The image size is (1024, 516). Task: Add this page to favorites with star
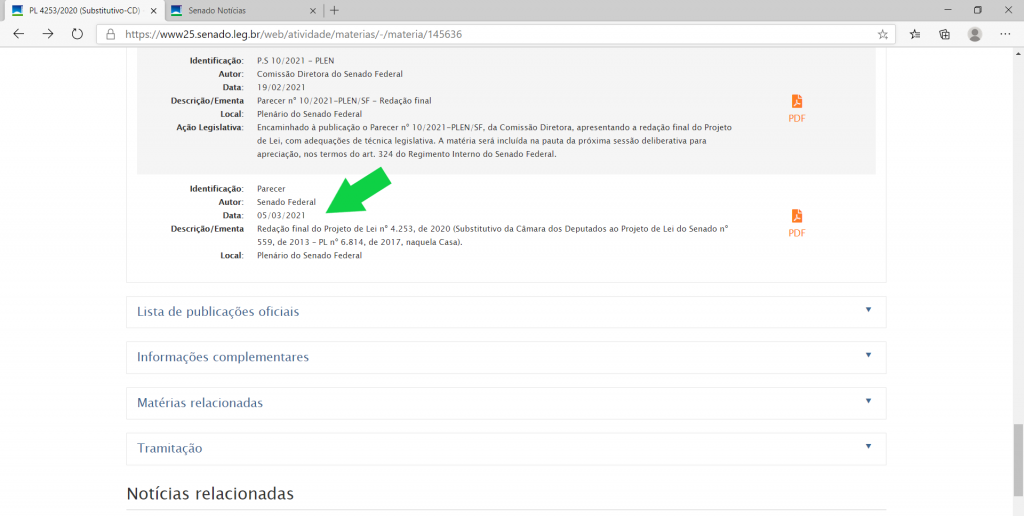pos(882,34)
